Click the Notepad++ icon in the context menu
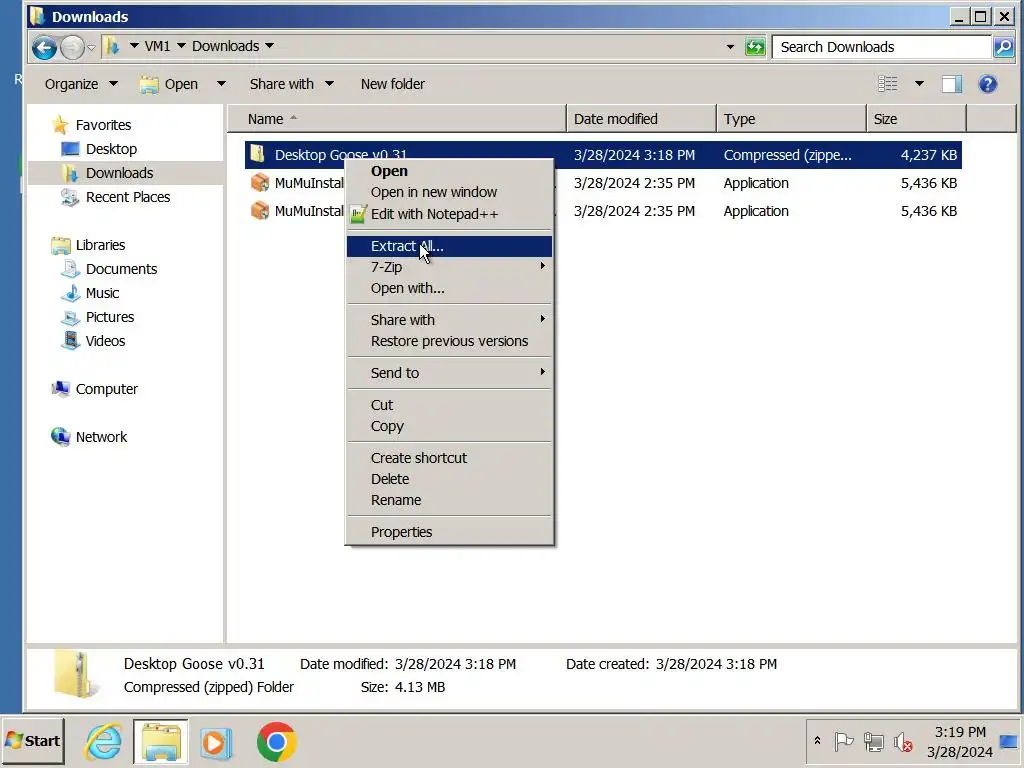This screenshot has width=1024, height=768. pyautogui.click(x=358, y=214)
